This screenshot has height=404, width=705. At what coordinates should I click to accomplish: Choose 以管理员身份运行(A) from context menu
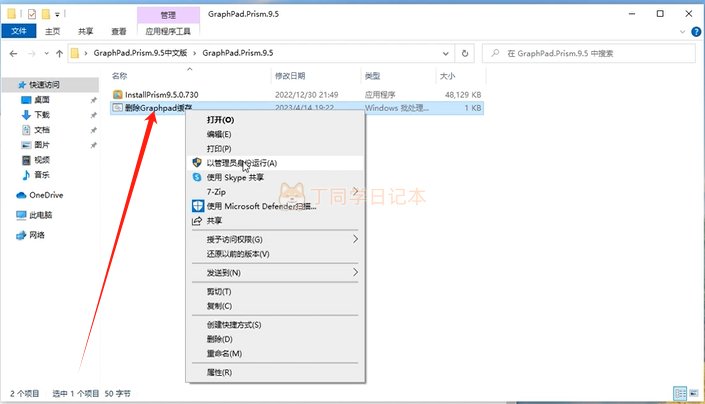(x=275, y=163)
